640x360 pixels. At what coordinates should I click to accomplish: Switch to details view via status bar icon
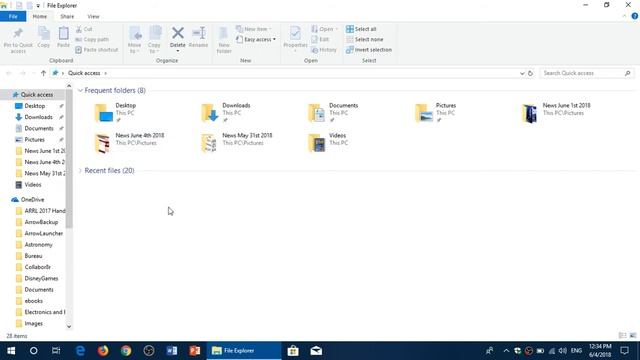622,336
